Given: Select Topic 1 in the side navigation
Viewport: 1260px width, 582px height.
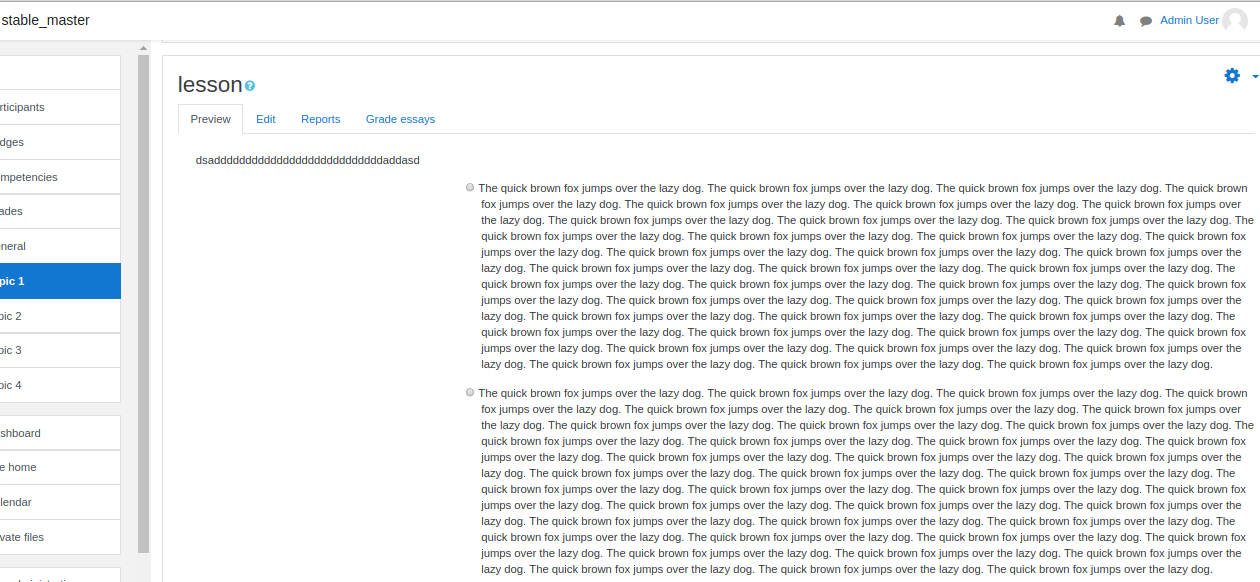Looking at the screenshot, I should tap(60, 281).
